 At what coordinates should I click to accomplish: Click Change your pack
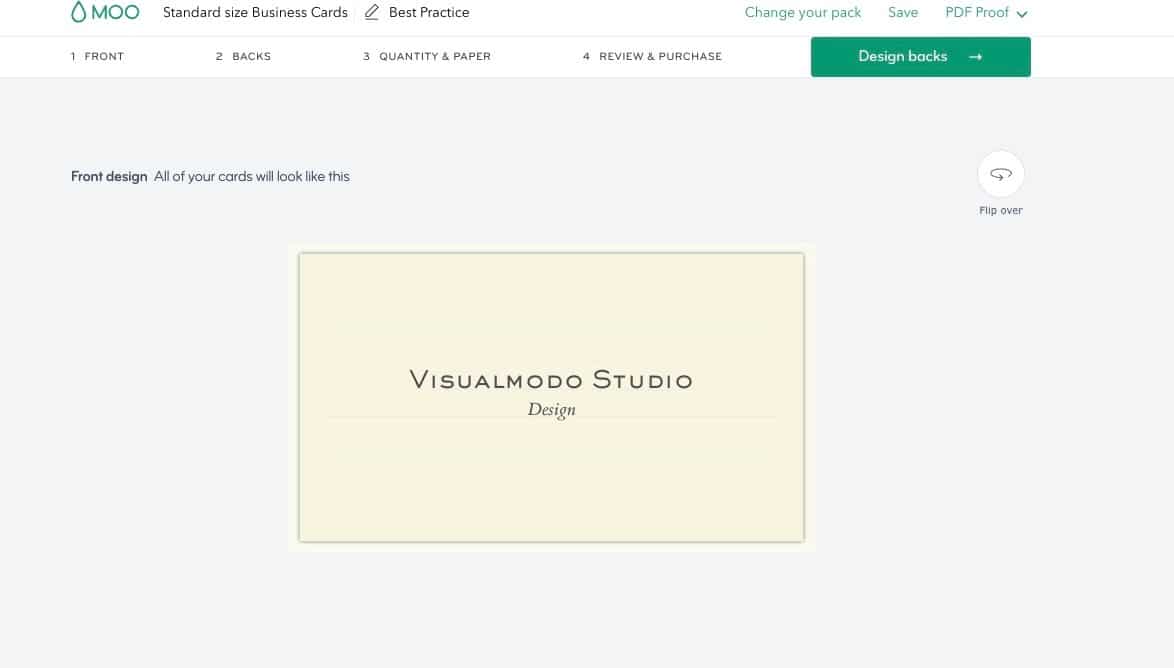[x=803, y=12]
